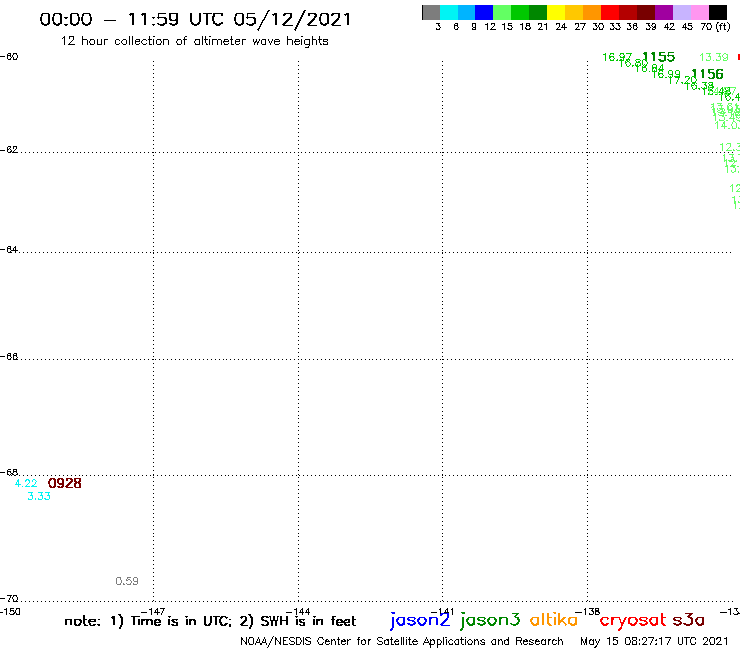Click the '-64' latitude axis label

click(x=10, y=249)
